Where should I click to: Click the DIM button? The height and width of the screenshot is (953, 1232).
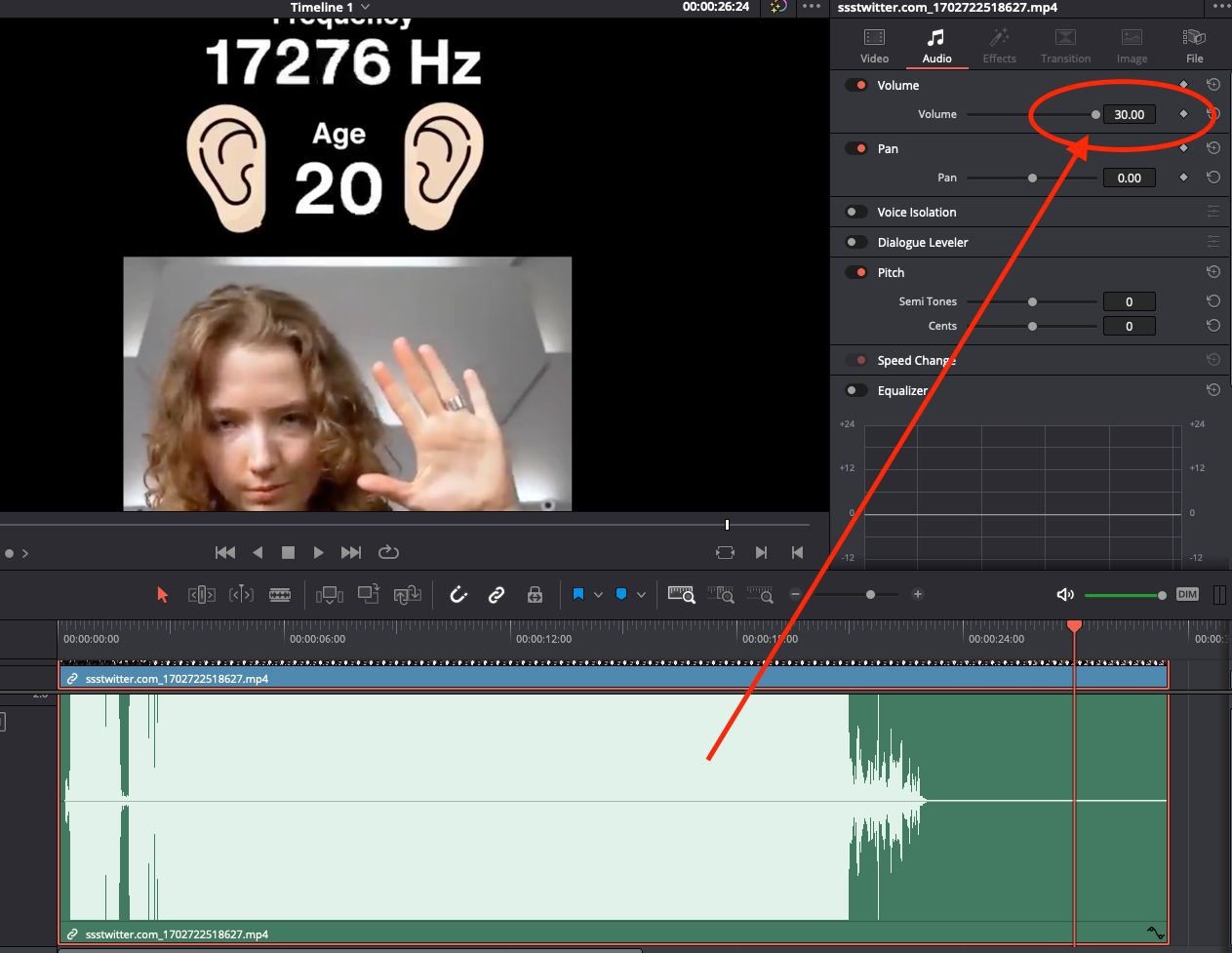click(1187, 594)
